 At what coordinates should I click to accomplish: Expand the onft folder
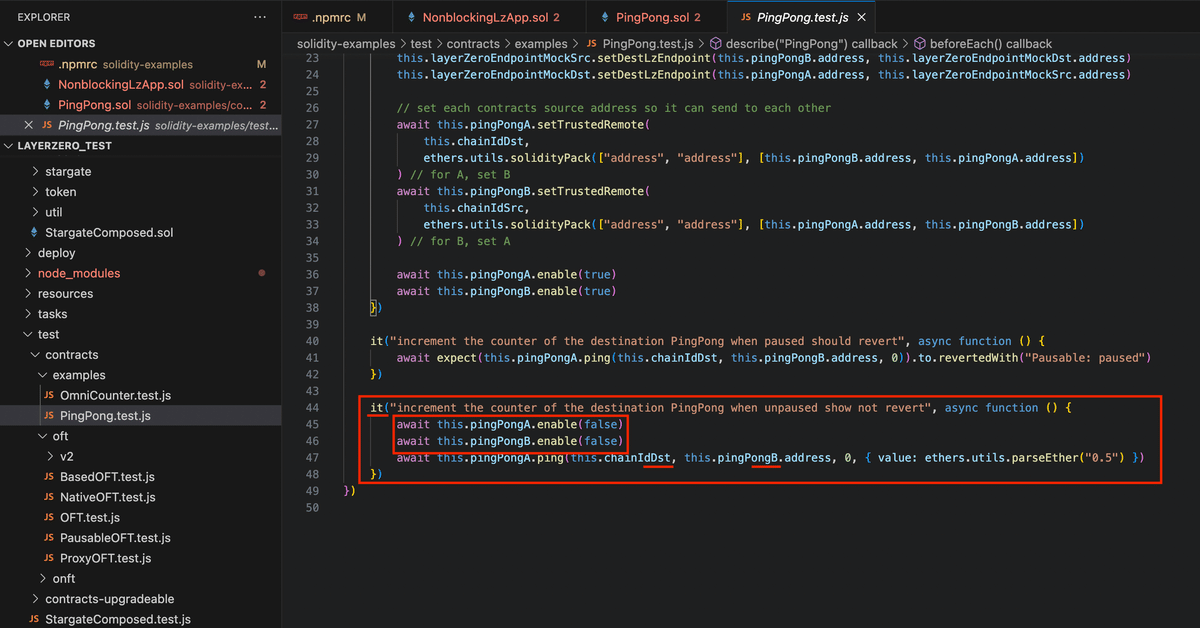tap(63, 579)
